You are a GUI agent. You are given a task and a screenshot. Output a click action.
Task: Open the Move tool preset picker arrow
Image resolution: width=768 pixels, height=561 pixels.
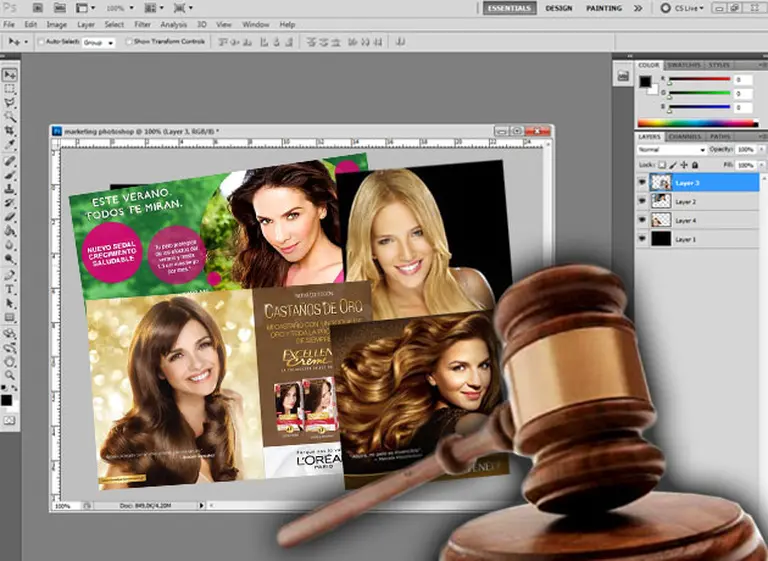26,43
